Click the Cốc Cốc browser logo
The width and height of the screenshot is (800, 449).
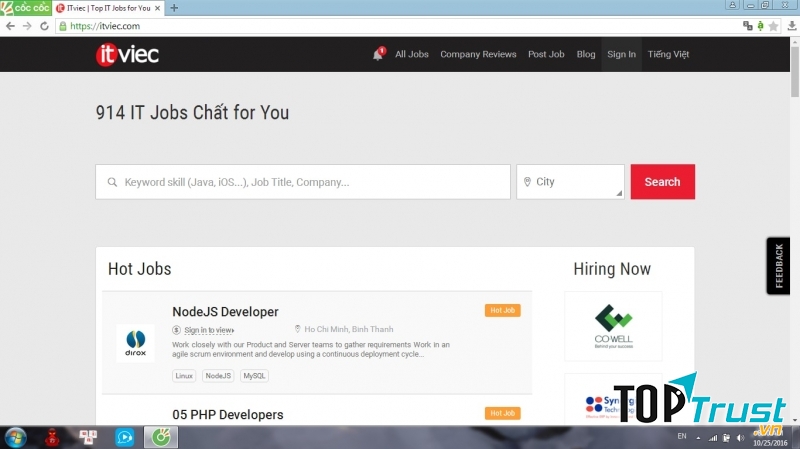click(26, 8)
